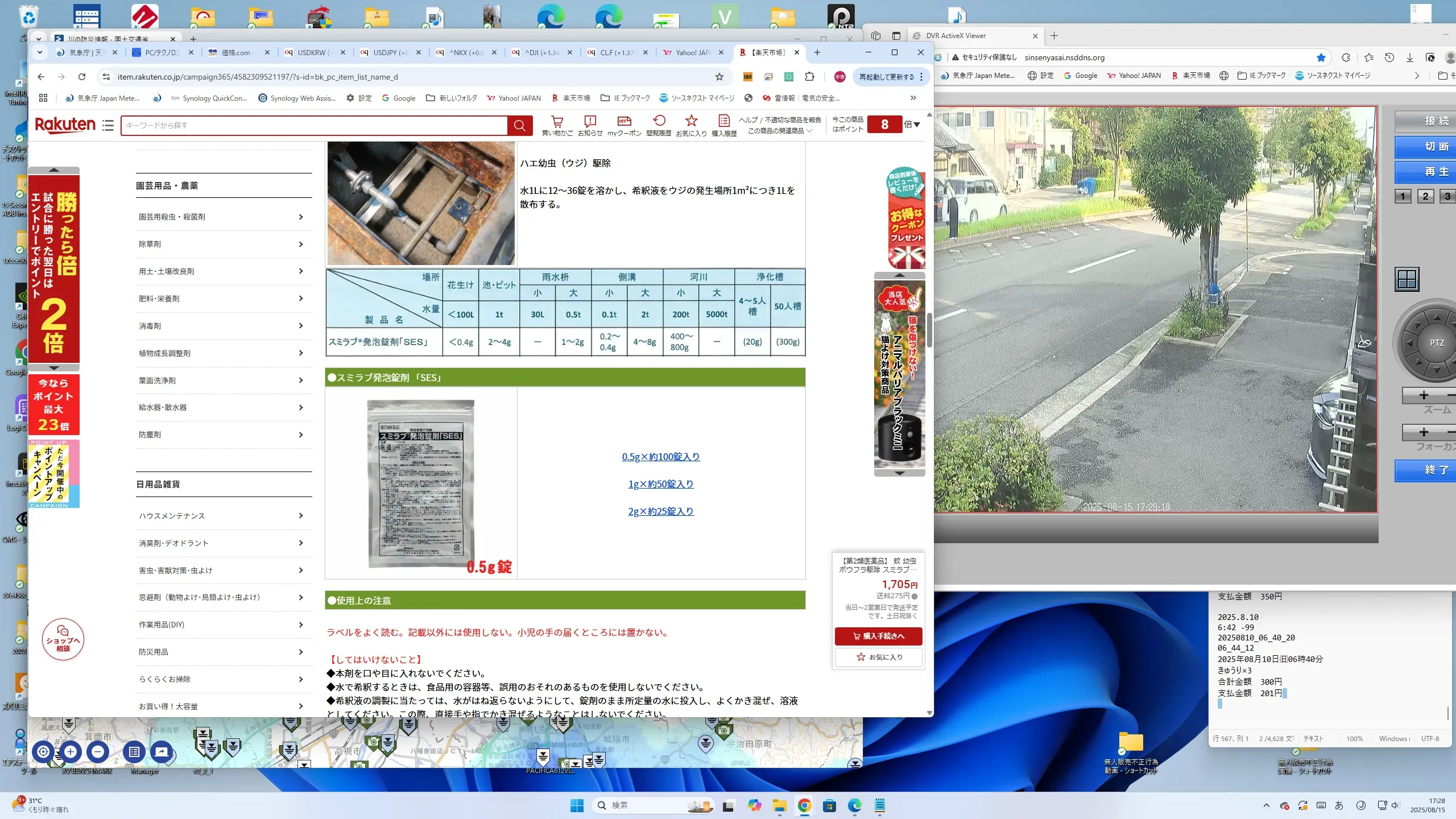The width and height of the screenshot is (1456, 819).
Task: Open the 購入履歴 purchase history icon
Action: pyautogui.click(x=723, y=122)
